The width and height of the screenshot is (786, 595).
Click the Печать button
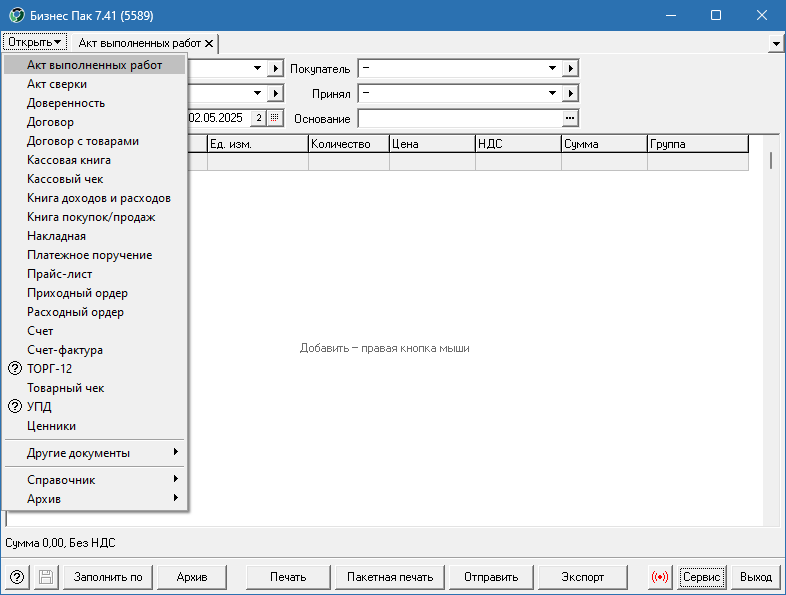click(288, 577)
